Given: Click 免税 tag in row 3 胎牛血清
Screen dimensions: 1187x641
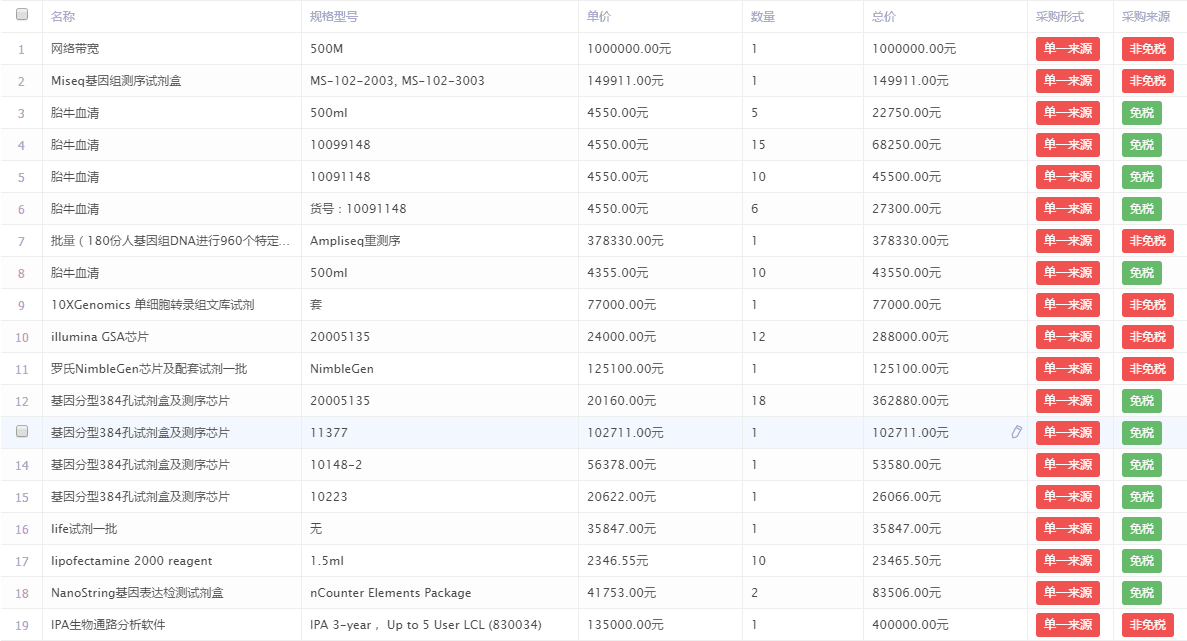Looking at the screenshot, I should (1142, 113).
